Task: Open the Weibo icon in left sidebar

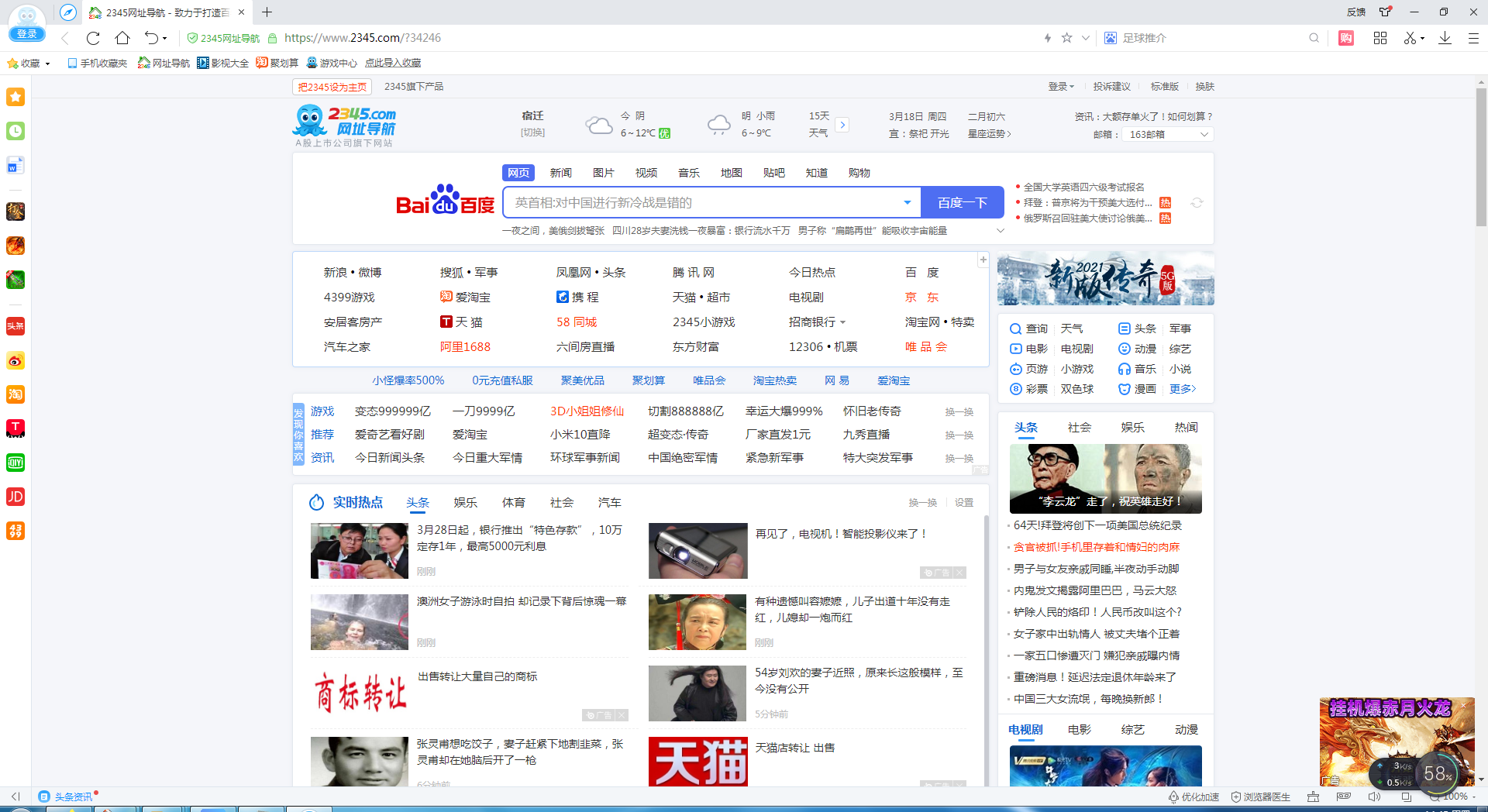Action: pyautogui.click(x=15, y=360)
